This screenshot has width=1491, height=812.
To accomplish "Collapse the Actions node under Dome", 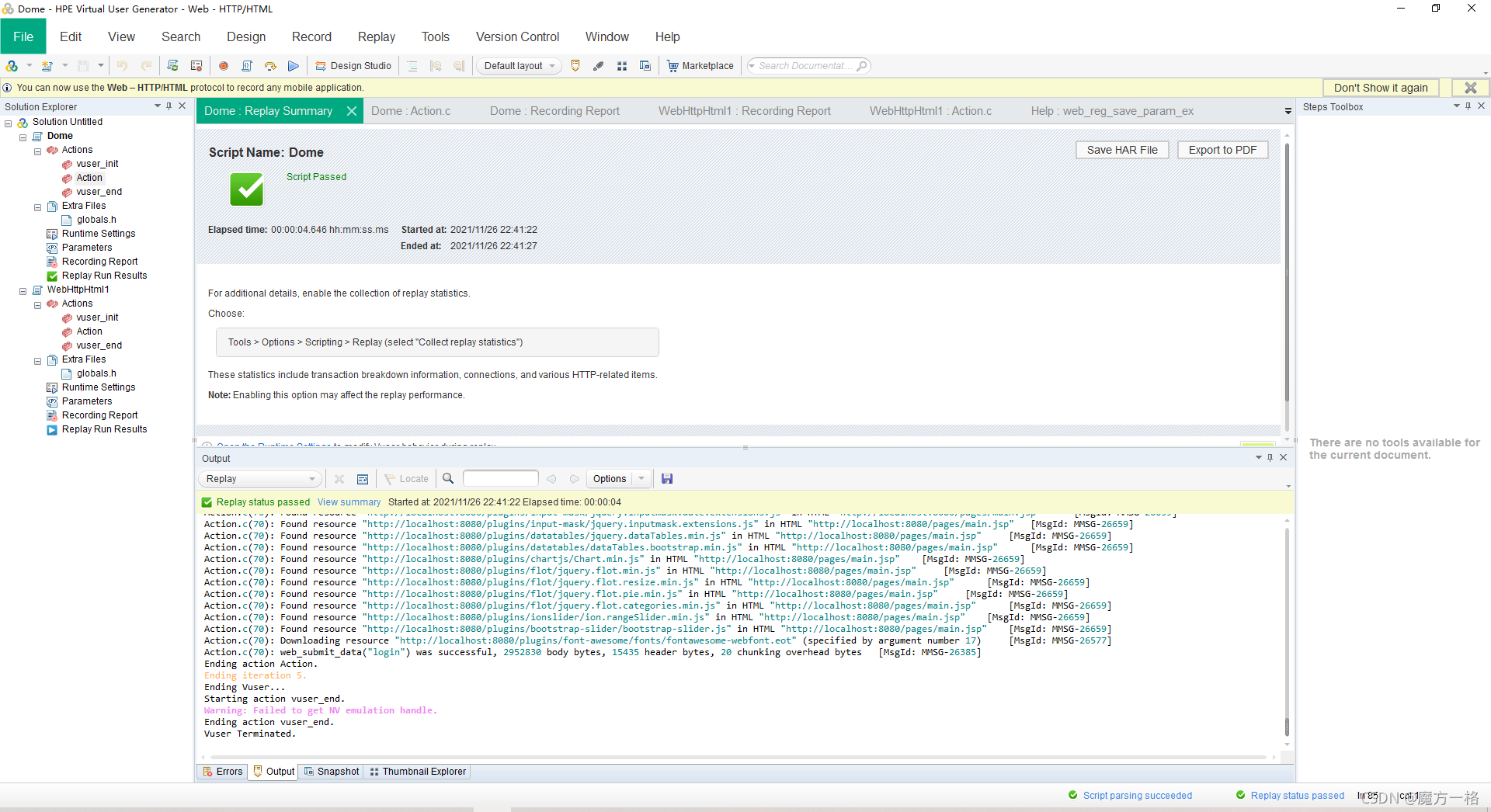I will [x=38, y=151].
